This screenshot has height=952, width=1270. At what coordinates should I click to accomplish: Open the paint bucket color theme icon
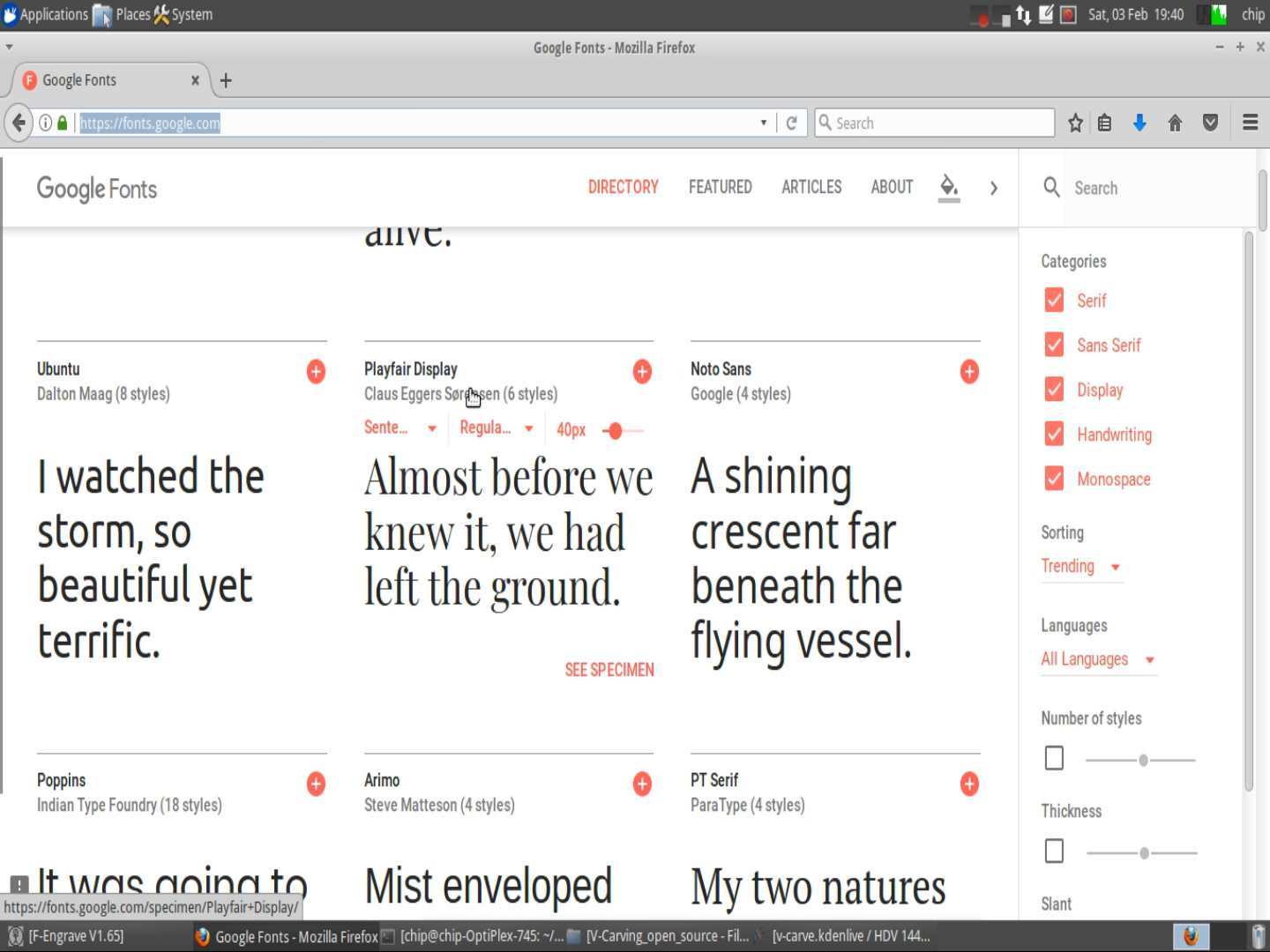pyautogui.click(x=949, y=187)
